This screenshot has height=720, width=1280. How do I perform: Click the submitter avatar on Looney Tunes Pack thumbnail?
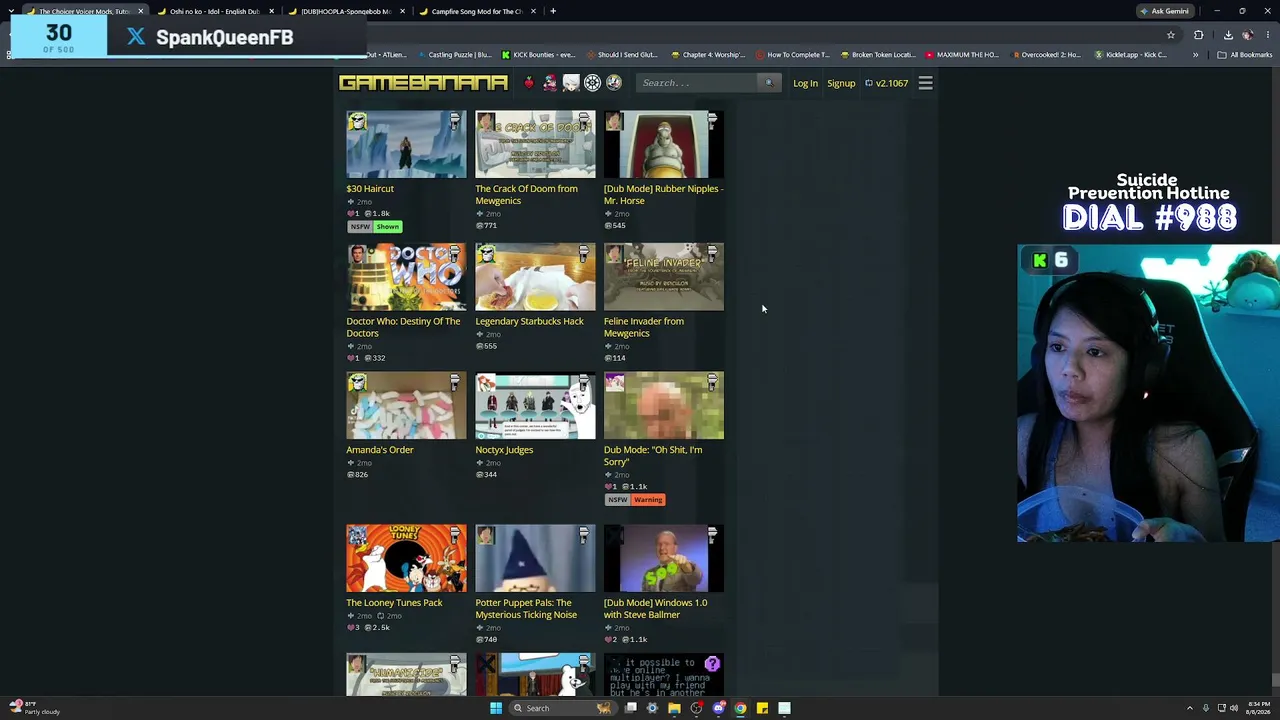(357, 536)
